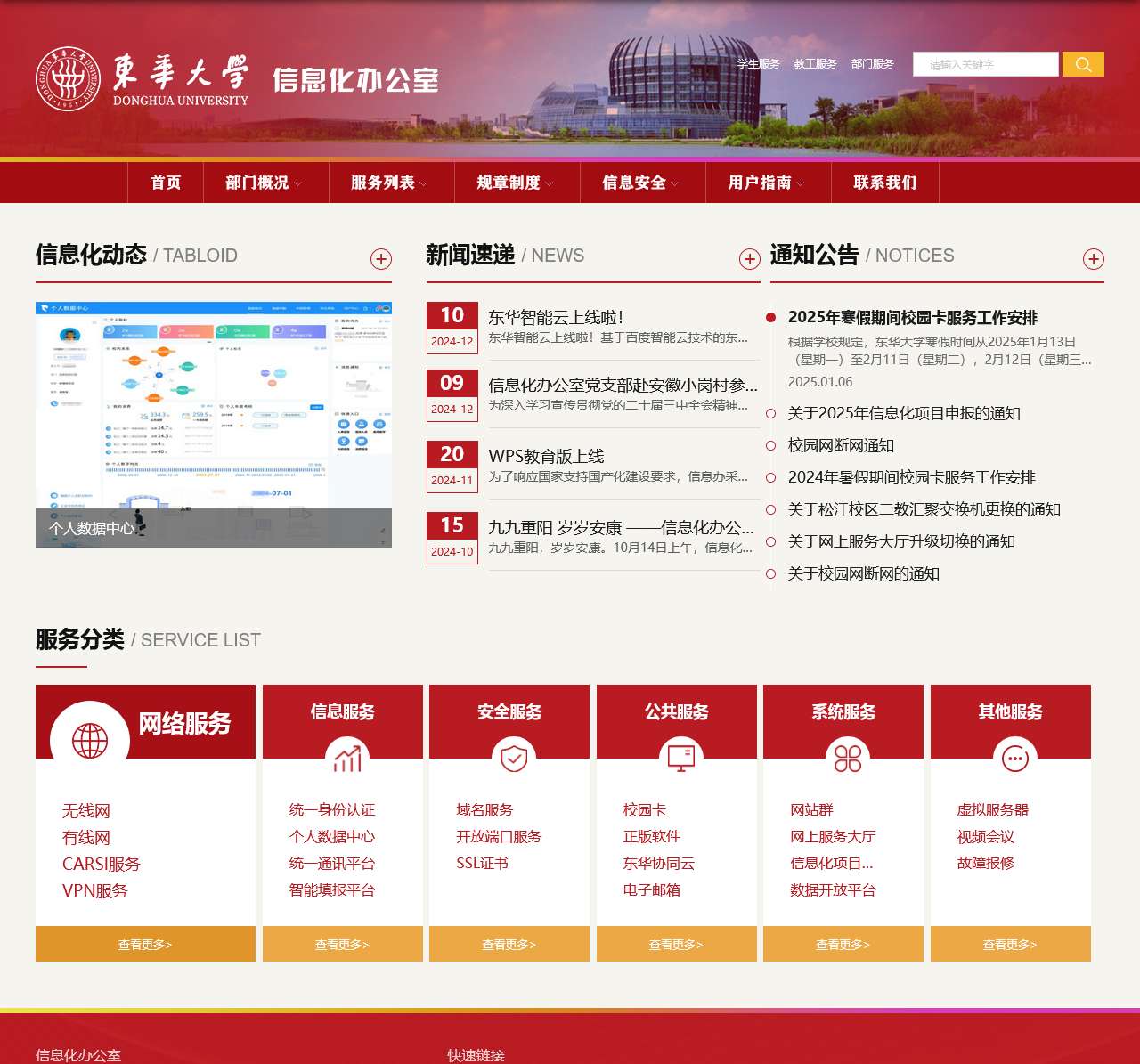
Task: Click the yellow search magnifier button
Action: click(1083, 64)
